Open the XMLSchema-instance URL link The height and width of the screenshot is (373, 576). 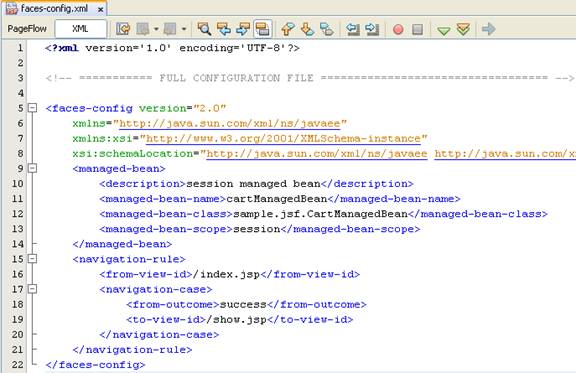[283, 139]
